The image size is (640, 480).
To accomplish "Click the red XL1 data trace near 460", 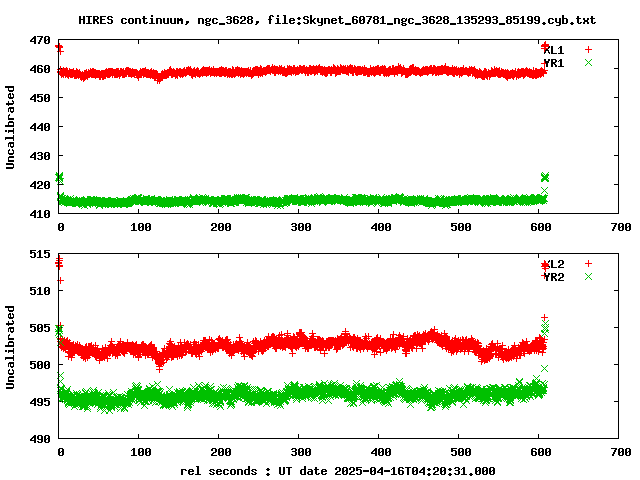I will click(302, 71).
